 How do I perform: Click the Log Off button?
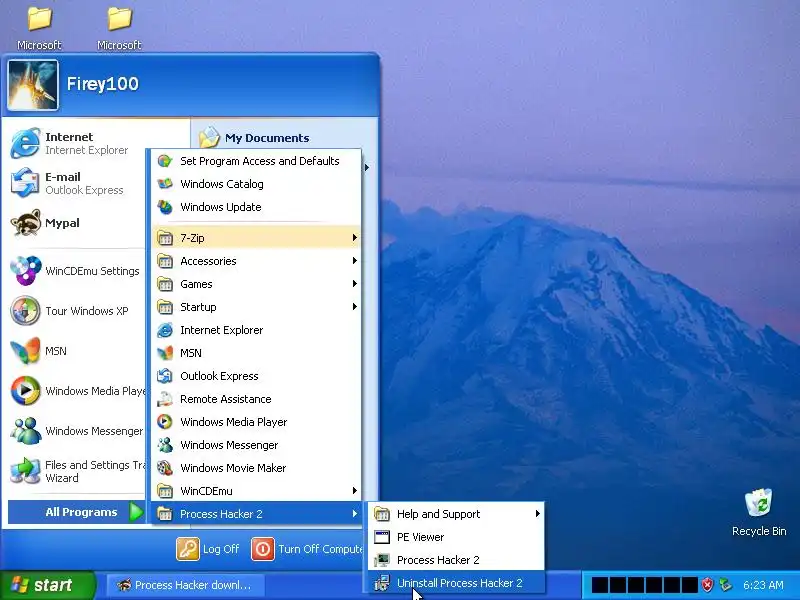[208, 549]
